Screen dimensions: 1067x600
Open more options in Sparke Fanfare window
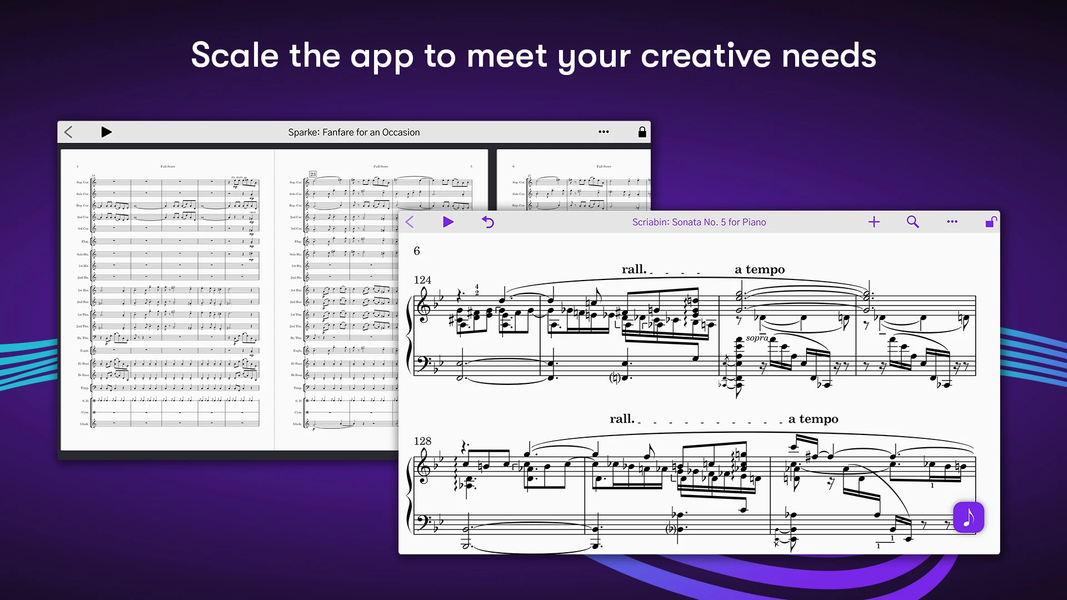click(604, 132)
